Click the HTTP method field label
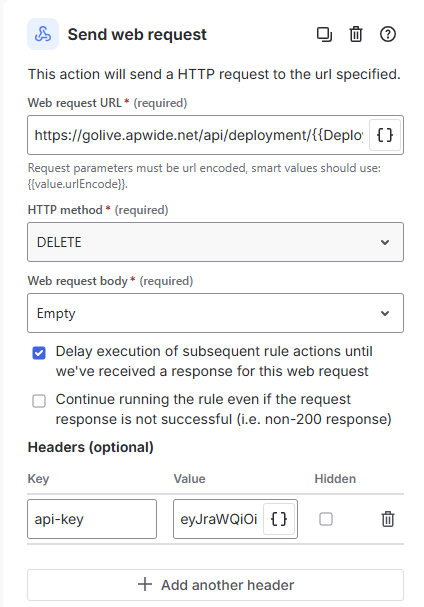 click(x=65, y=210)
